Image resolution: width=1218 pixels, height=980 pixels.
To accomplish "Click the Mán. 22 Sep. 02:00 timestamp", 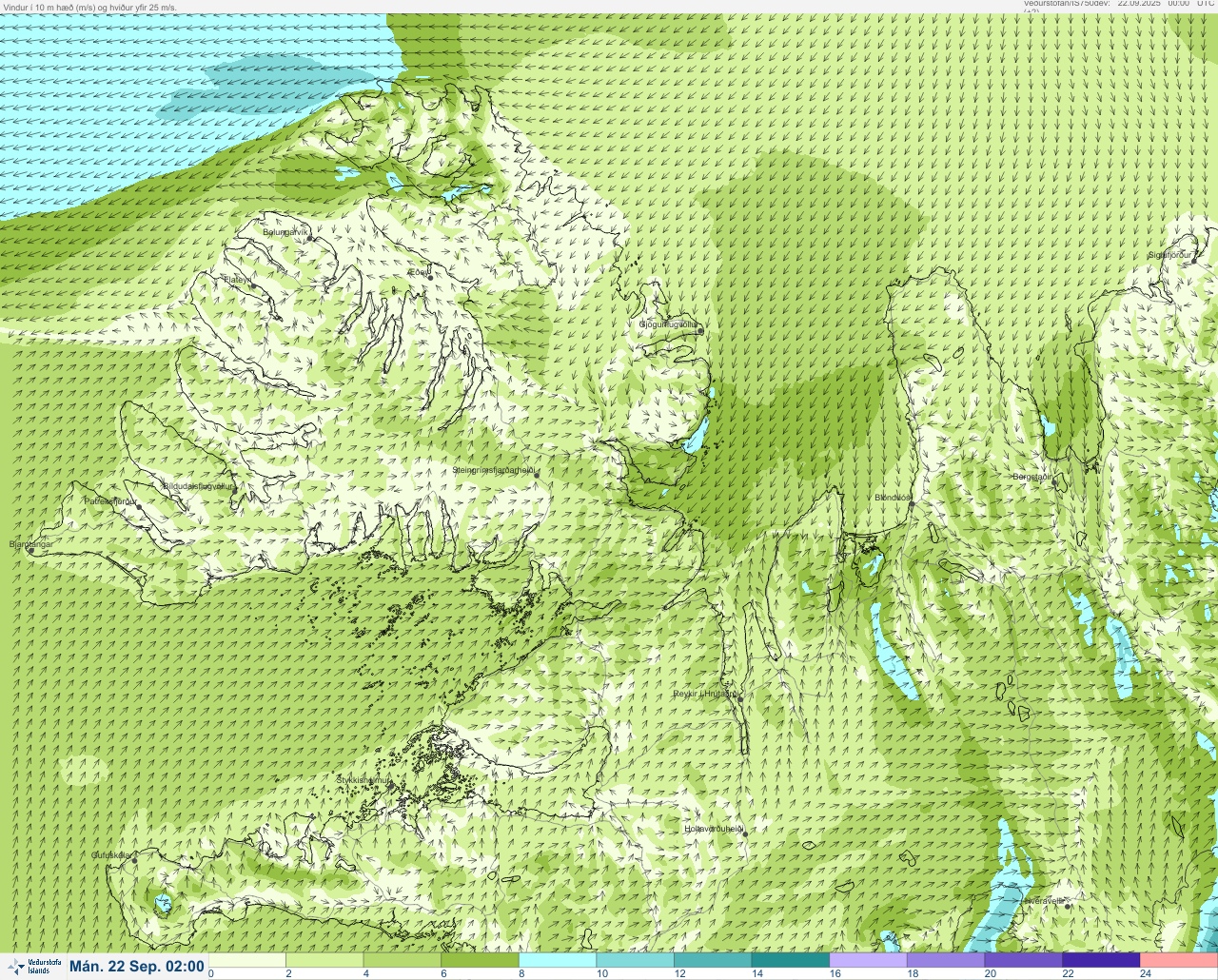I will tap(137, 966).
